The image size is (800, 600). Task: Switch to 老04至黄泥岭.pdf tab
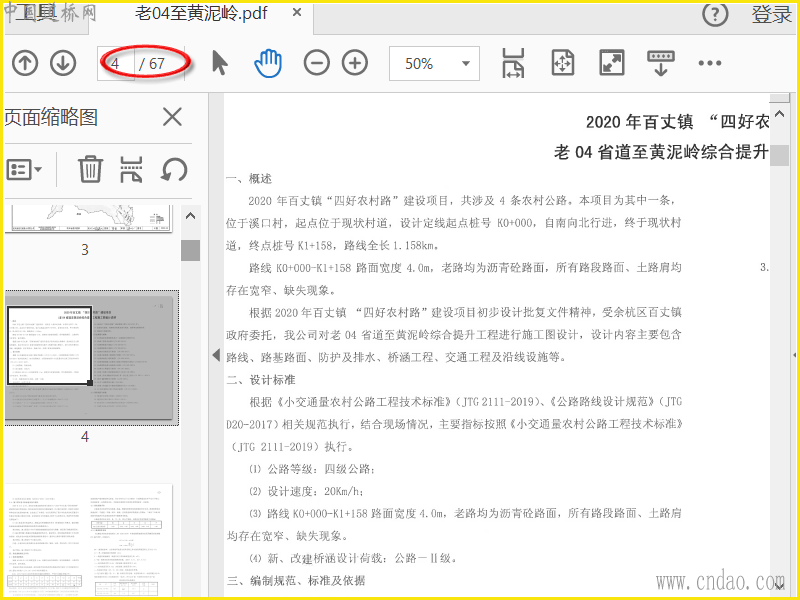point(201,13)
